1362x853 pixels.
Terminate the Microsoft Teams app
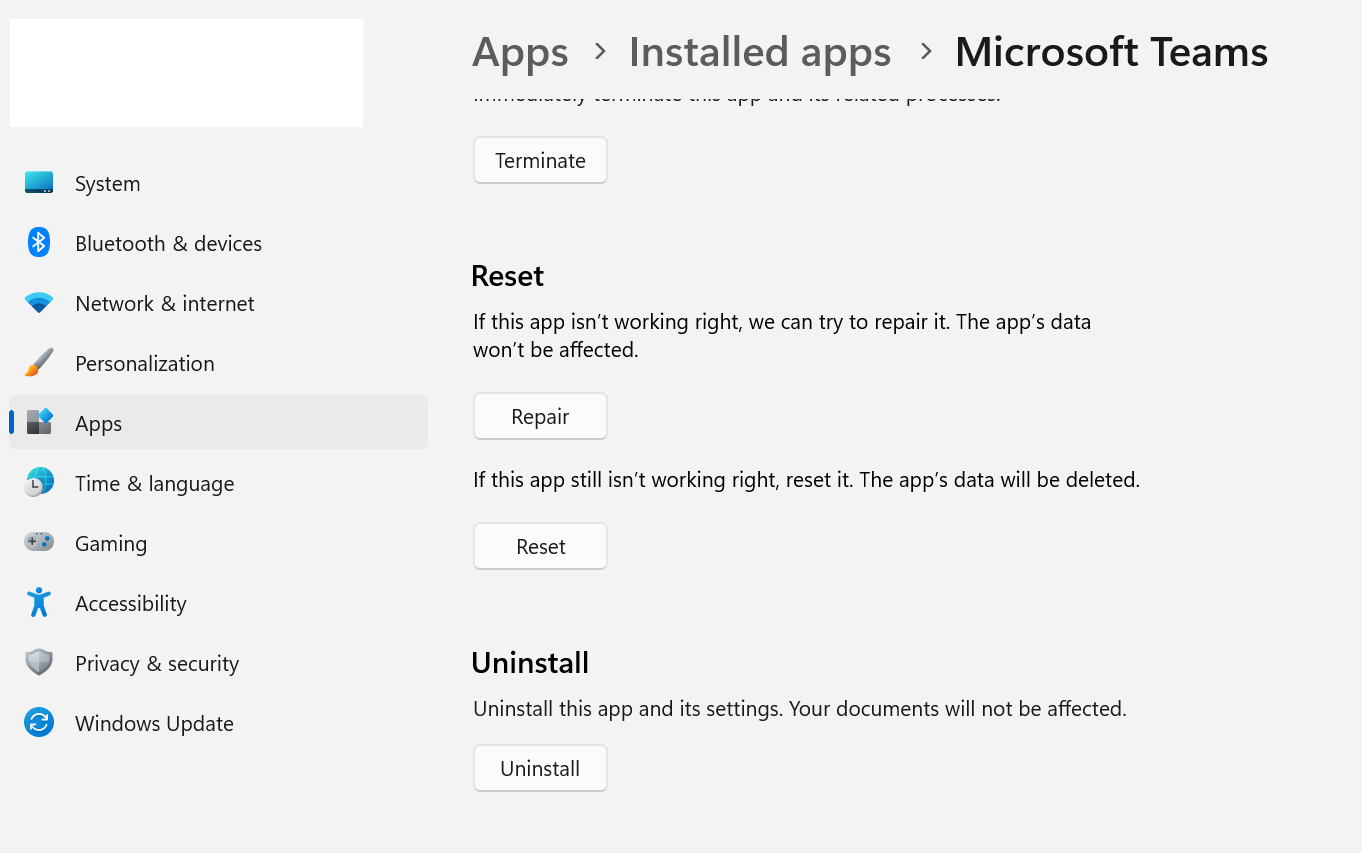coord(540,160)
